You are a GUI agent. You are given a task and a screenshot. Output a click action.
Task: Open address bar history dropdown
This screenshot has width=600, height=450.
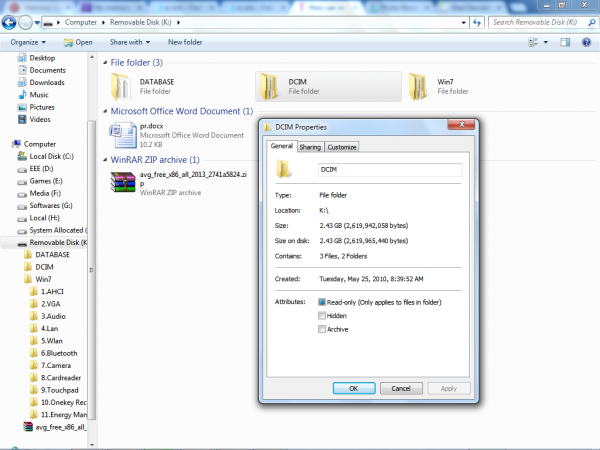(463, 23)
